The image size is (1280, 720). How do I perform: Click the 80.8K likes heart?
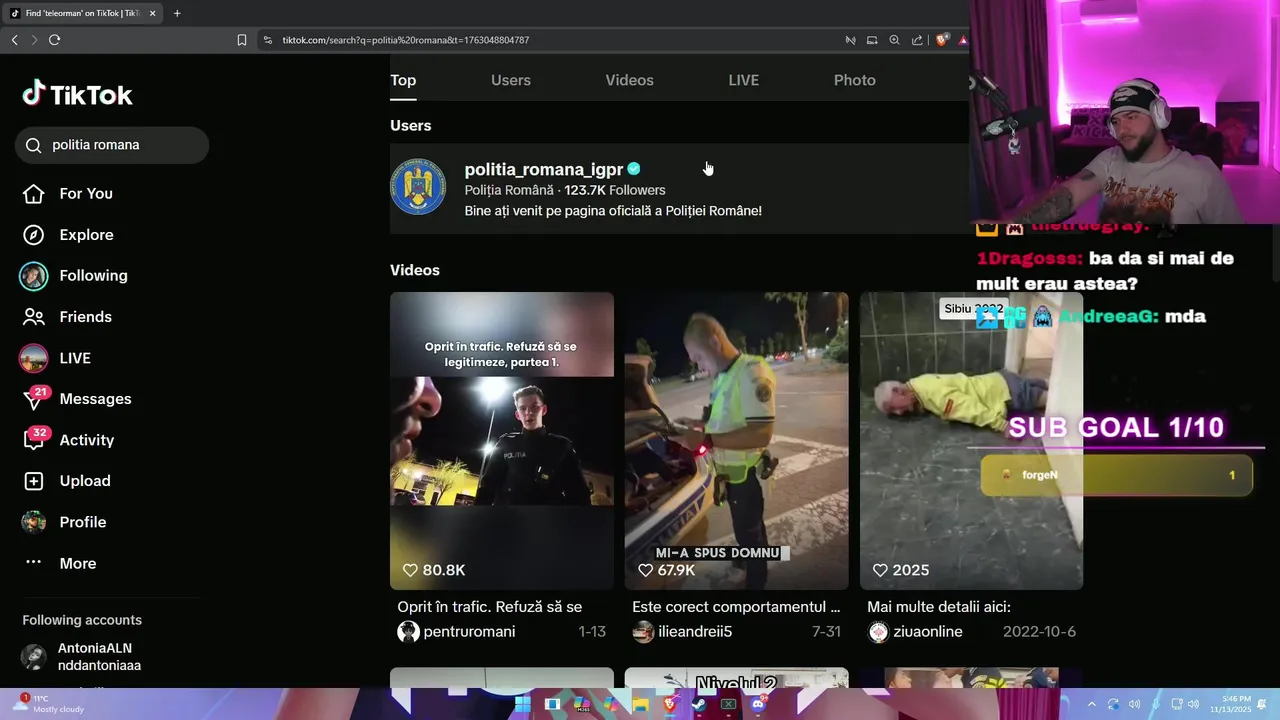click(410, 570)
